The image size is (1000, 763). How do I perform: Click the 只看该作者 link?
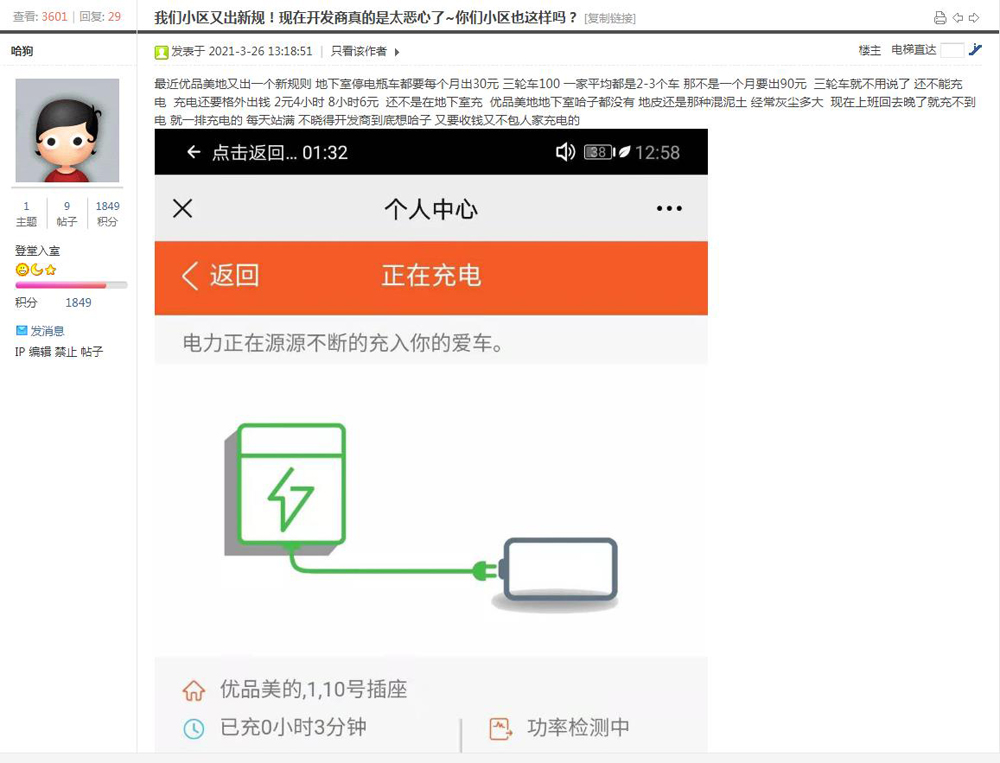358,52
